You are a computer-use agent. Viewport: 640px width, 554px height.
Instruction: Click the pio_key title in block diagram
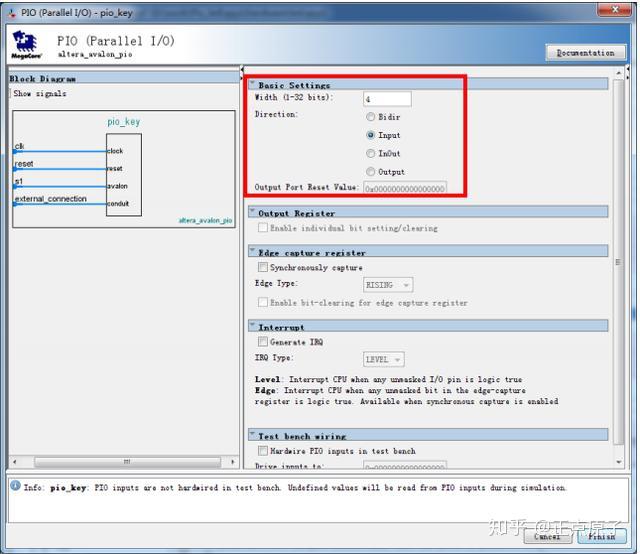click(124, 122)
